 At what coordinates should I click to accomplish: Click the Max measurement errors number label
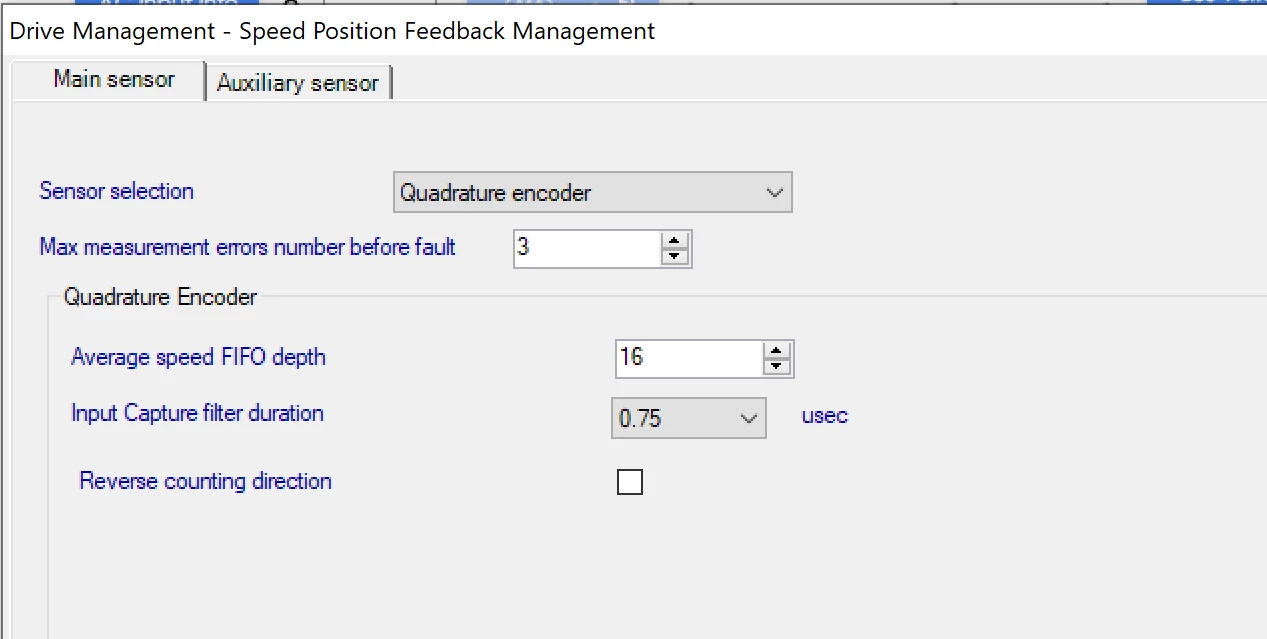[248, 247]
